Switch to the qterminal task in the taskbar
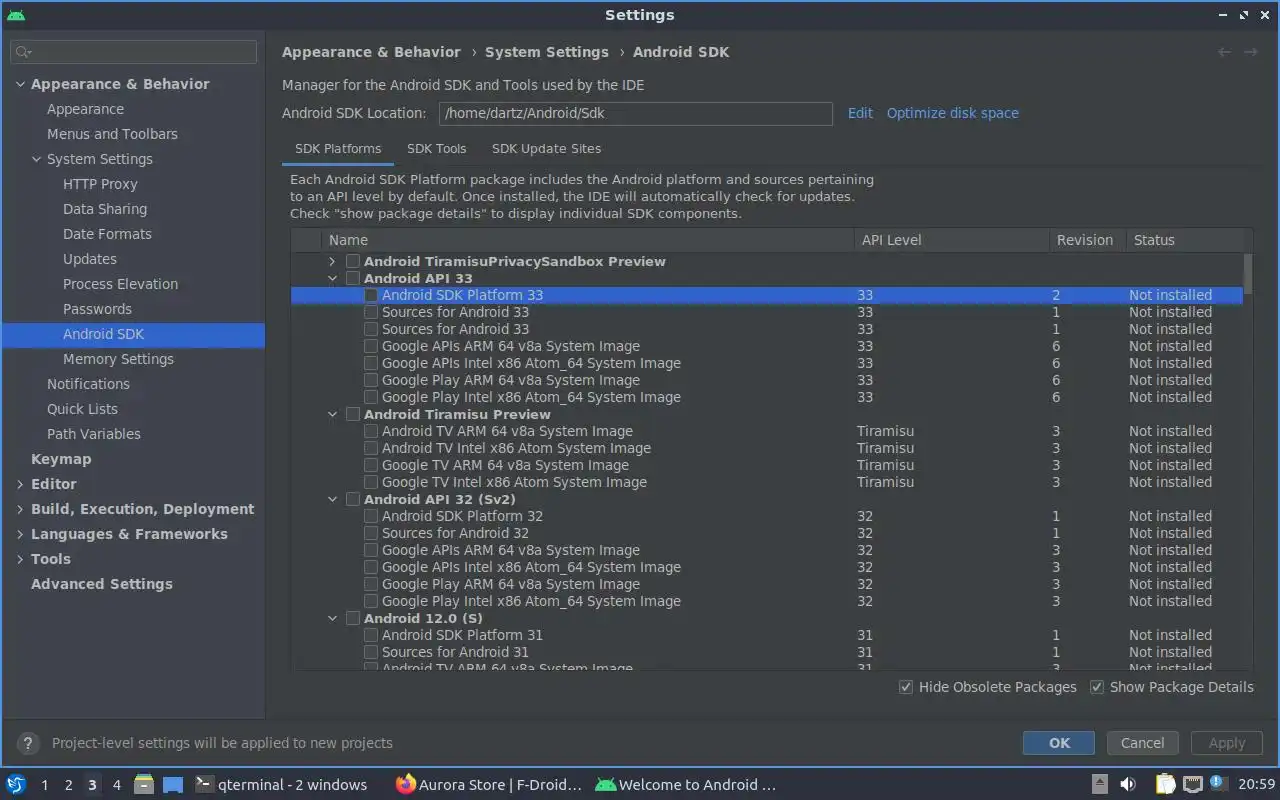 [x=281, y=784]
